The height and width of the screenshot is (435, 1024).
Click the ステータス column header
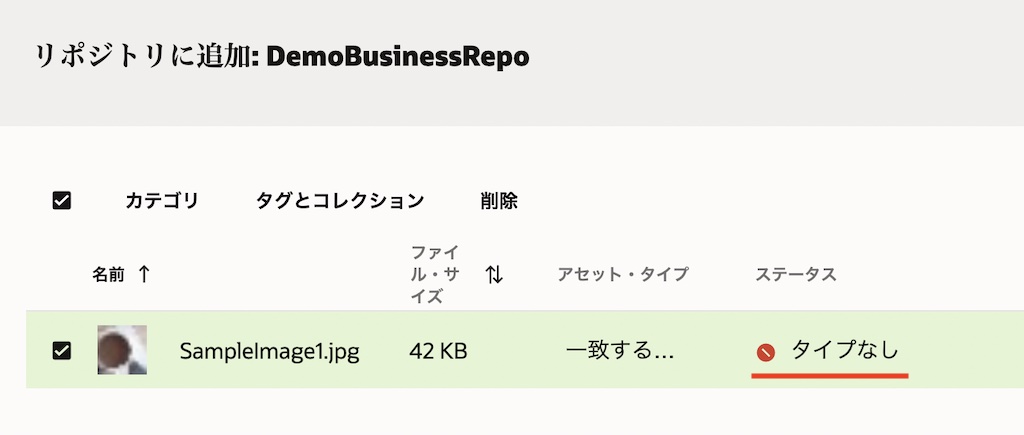click(795, 274)
